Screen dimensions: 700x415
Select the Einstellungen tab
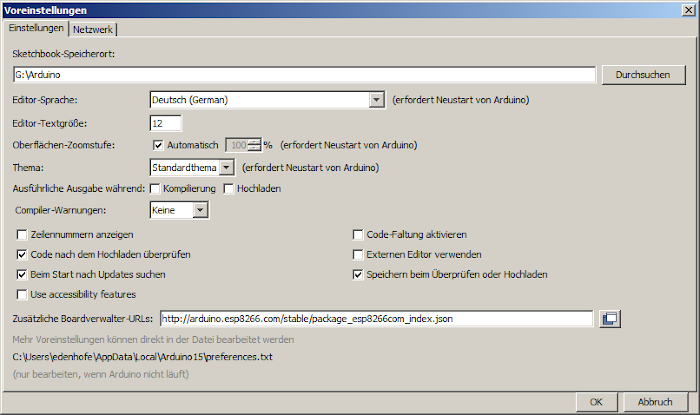coord(36,29)
